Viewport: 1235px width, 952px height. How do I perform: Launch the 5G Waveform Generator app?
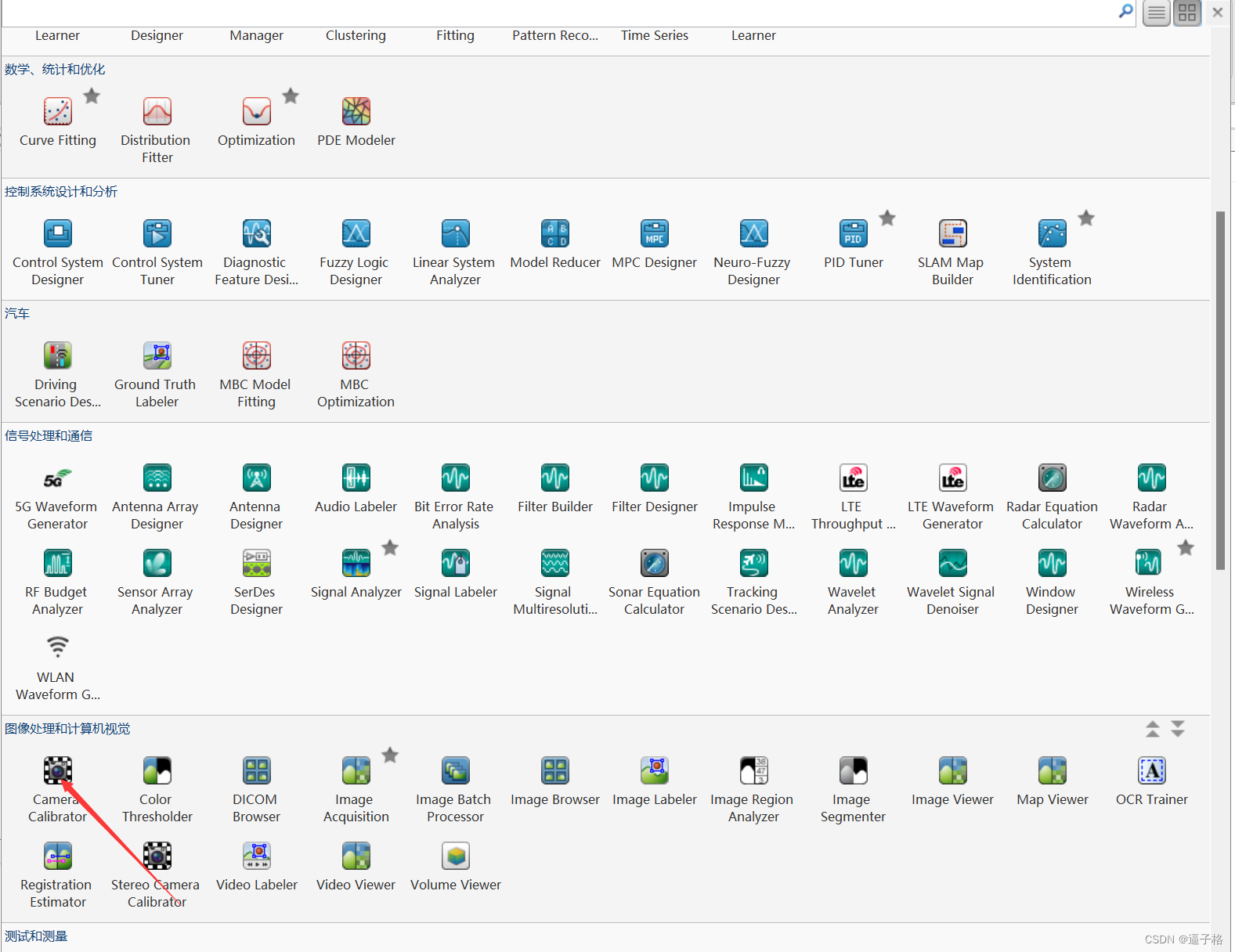point(58,478)
